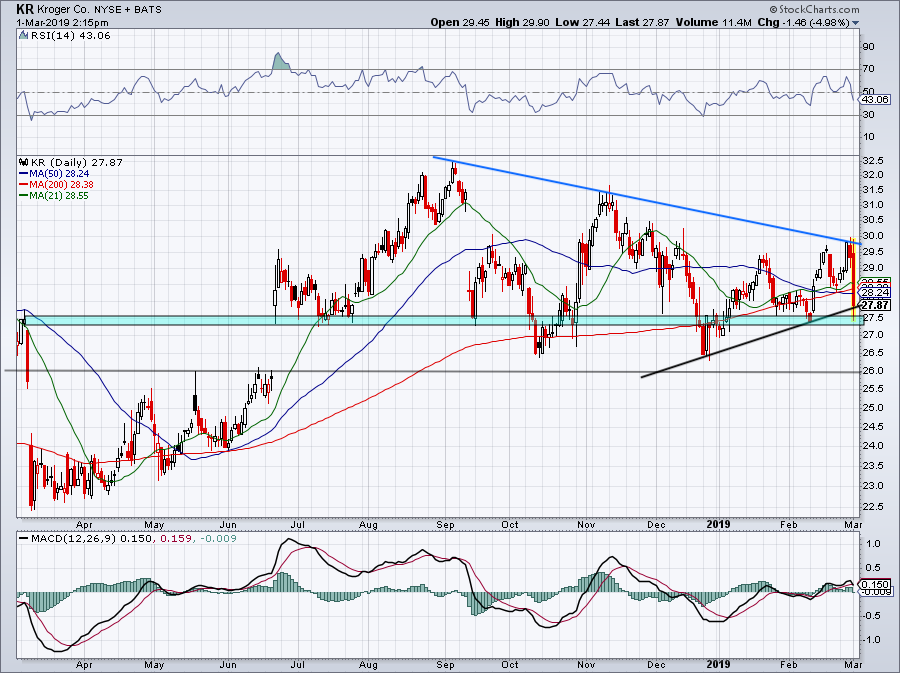Click the 70 level on RSI axis

[869, 69]
